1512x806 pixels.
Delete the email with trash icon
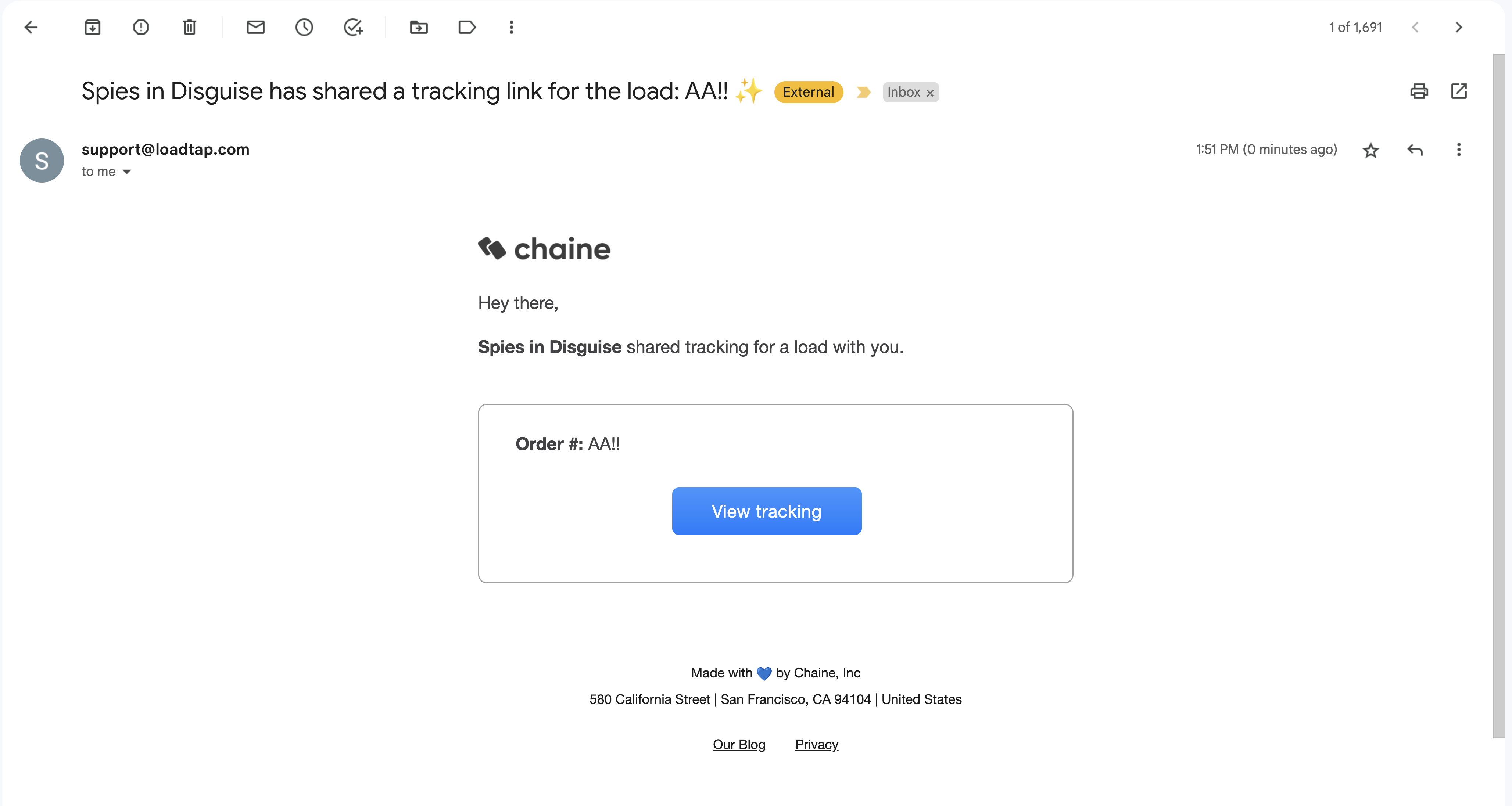click(x=189, y=27)
